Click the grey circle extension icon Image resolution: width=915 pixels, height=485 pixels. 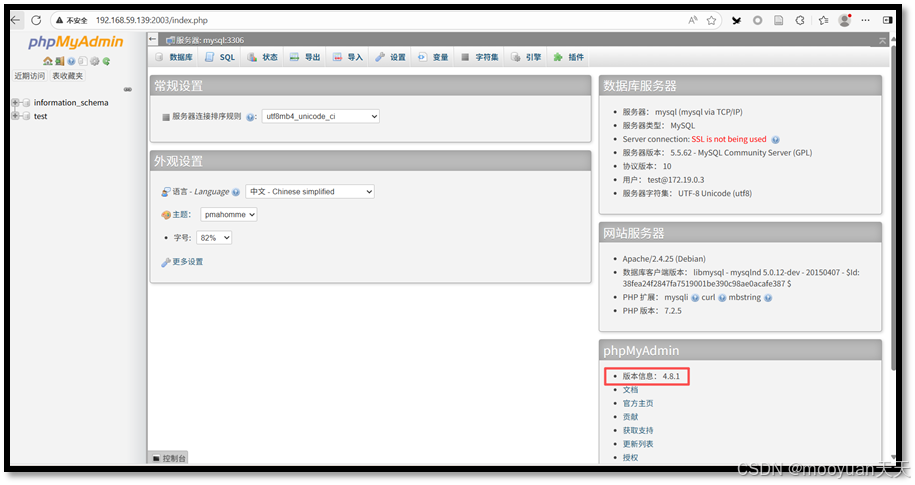757,20
